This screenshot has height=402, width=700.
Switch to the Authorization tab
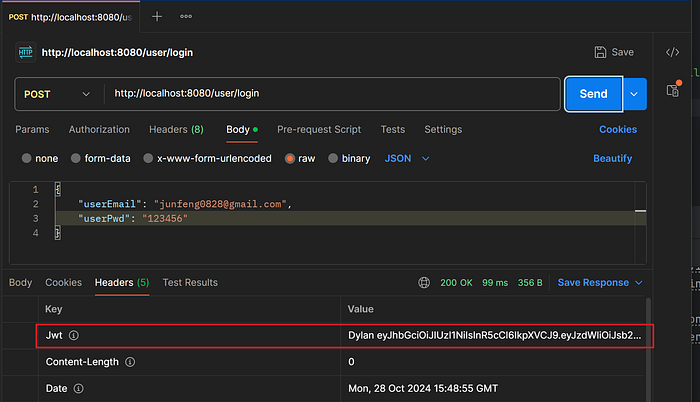pyautogui.click(x=99, y=130)
